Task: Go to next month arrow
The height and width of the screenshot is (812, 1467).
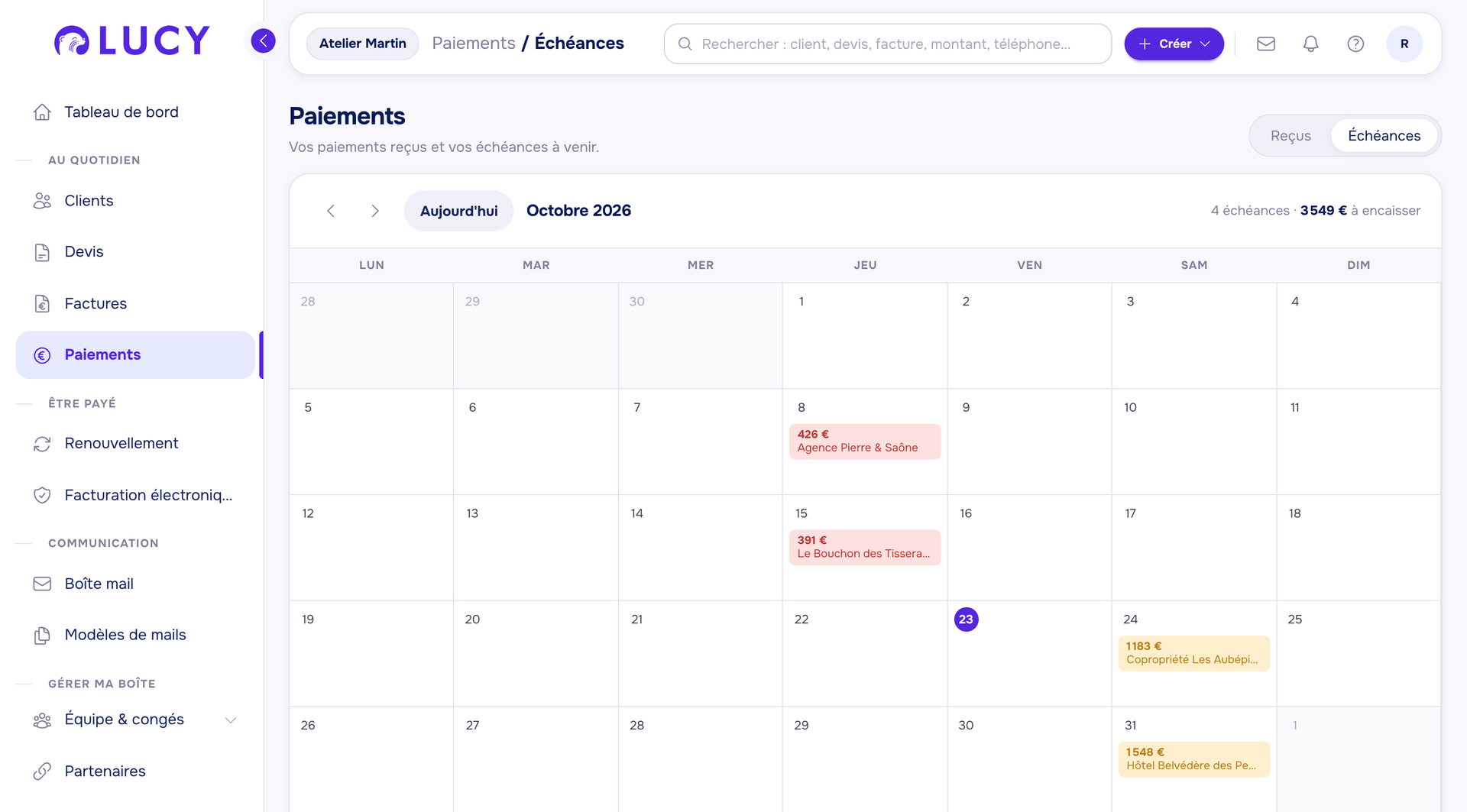Action: 375,211
